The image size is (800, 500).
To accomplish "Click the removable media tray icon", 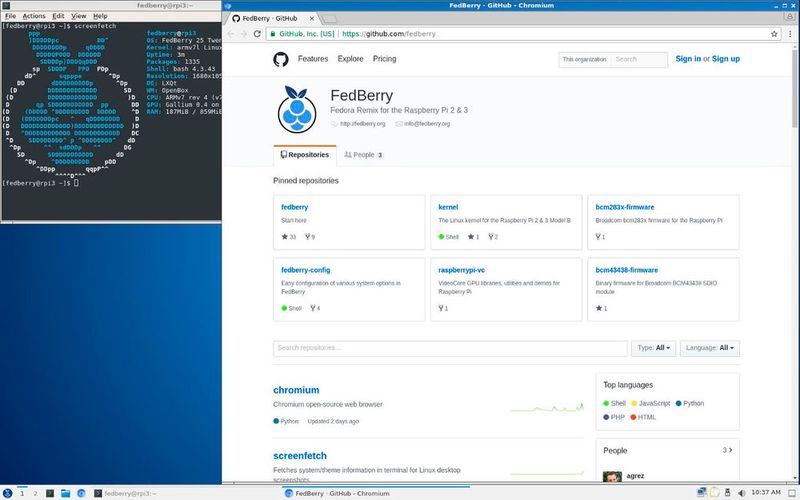I will click(x=728, y=493).
